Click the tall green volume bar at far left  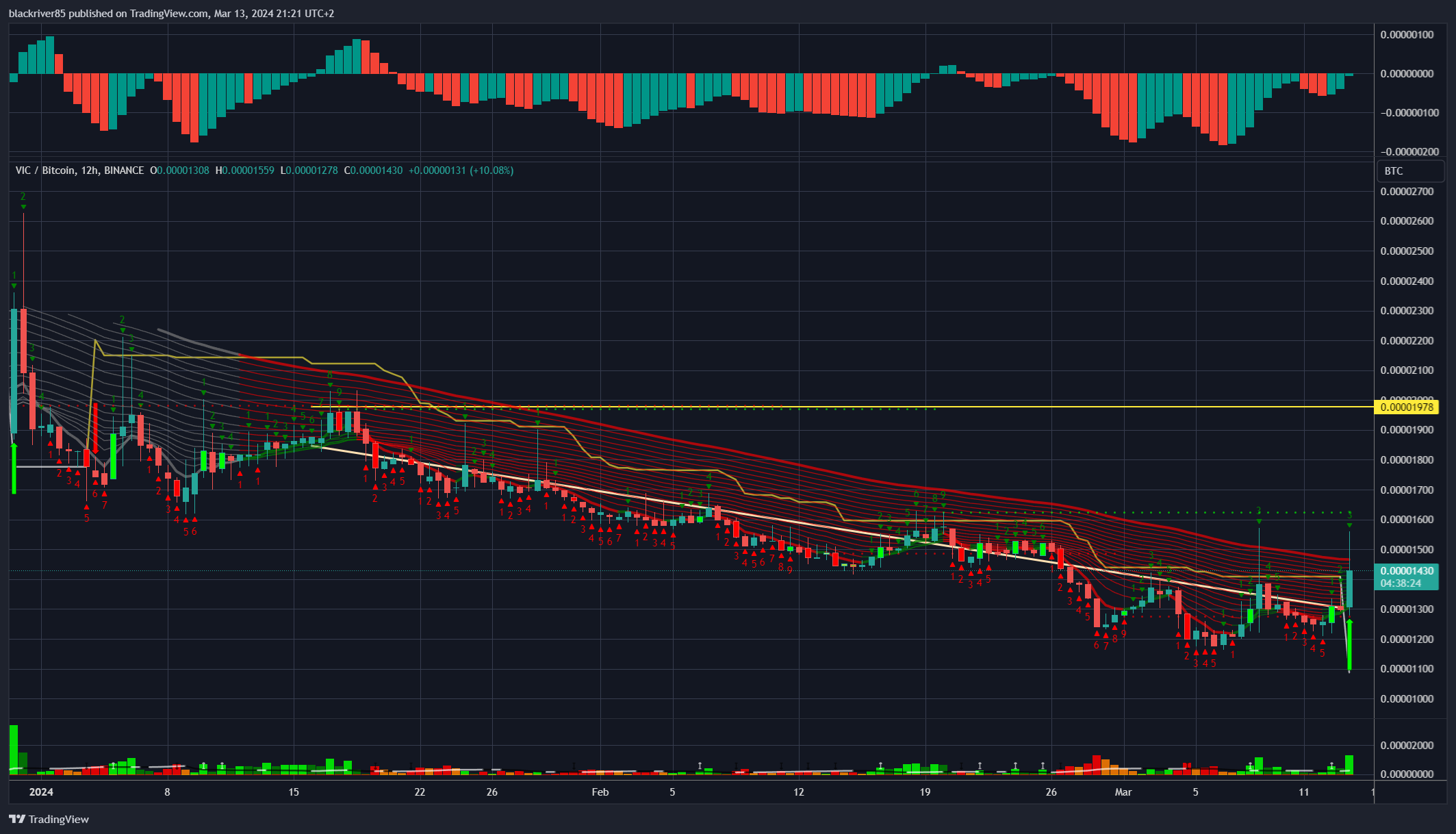(x=13, y=750)
